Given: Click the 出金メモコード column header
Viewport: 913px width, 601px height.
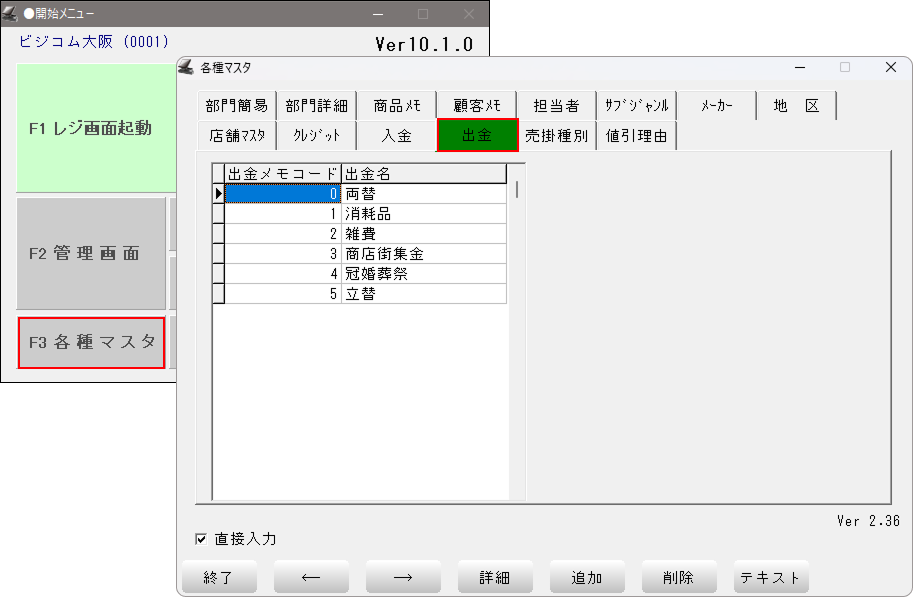Looking at the screenshot, I should (x=283, y=174).
